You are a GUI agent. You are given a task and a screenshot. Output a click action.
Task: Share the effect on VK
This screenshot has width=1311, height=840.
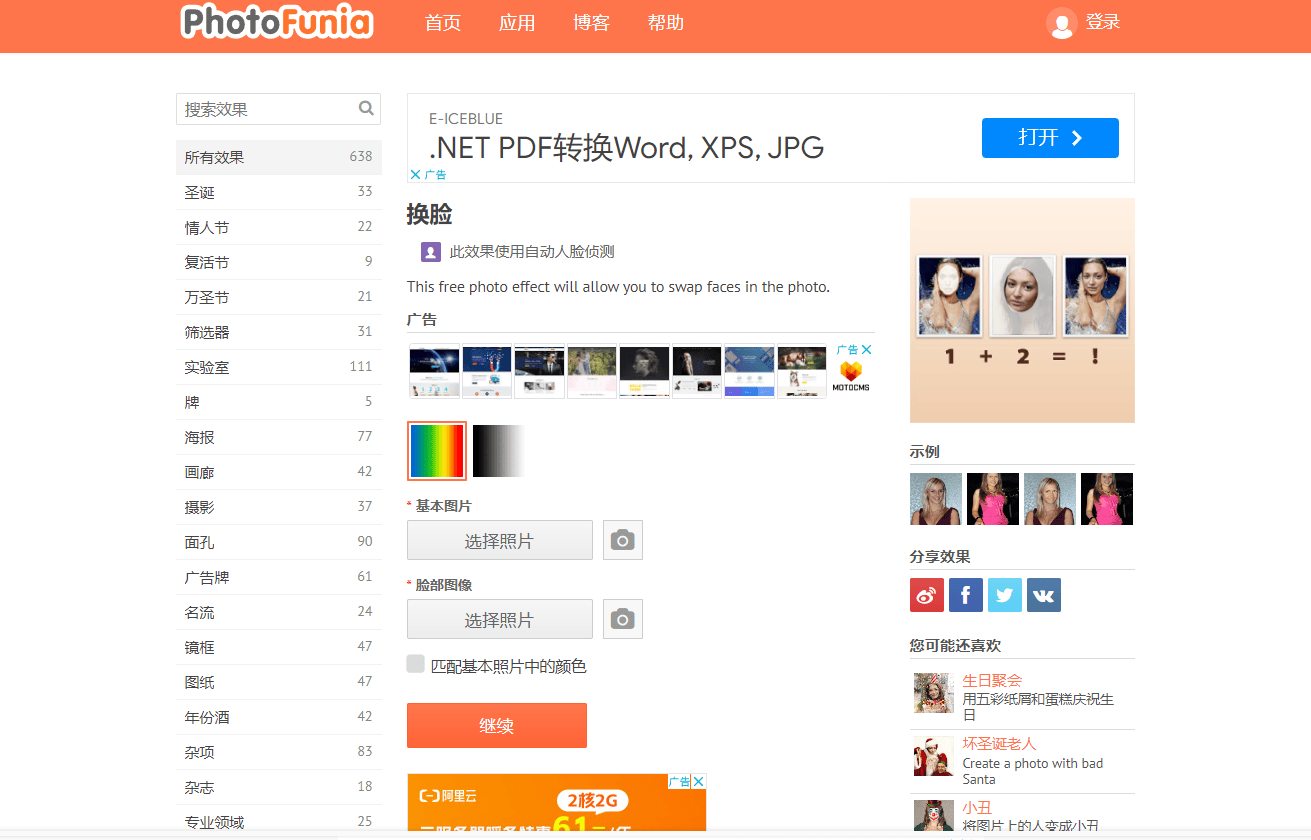(1043, 594)
